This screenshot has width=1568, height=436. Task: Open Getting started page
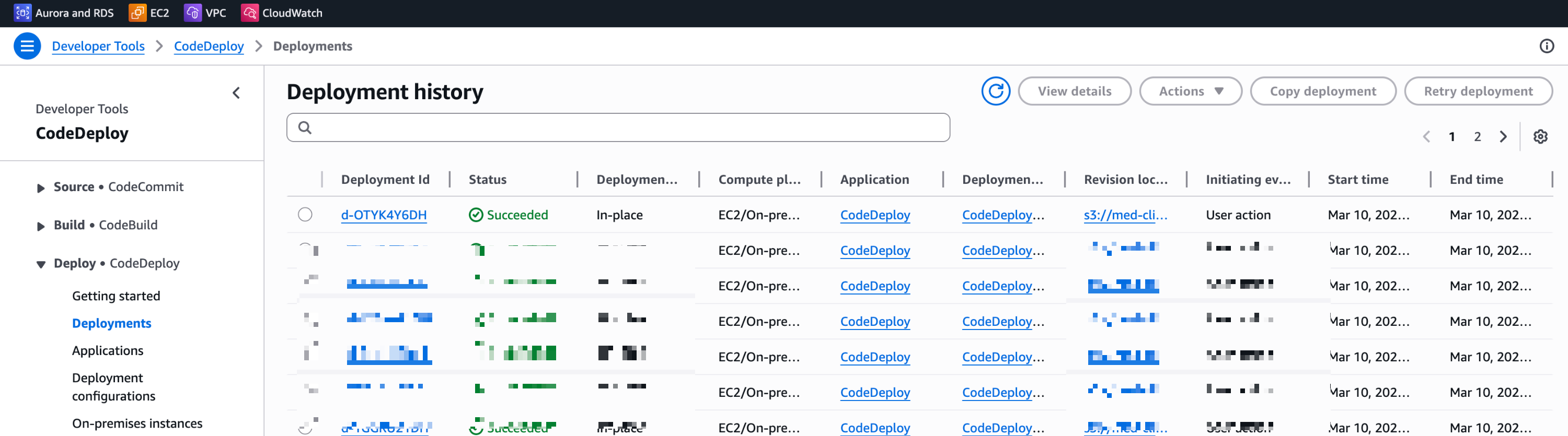click(116, 296)
